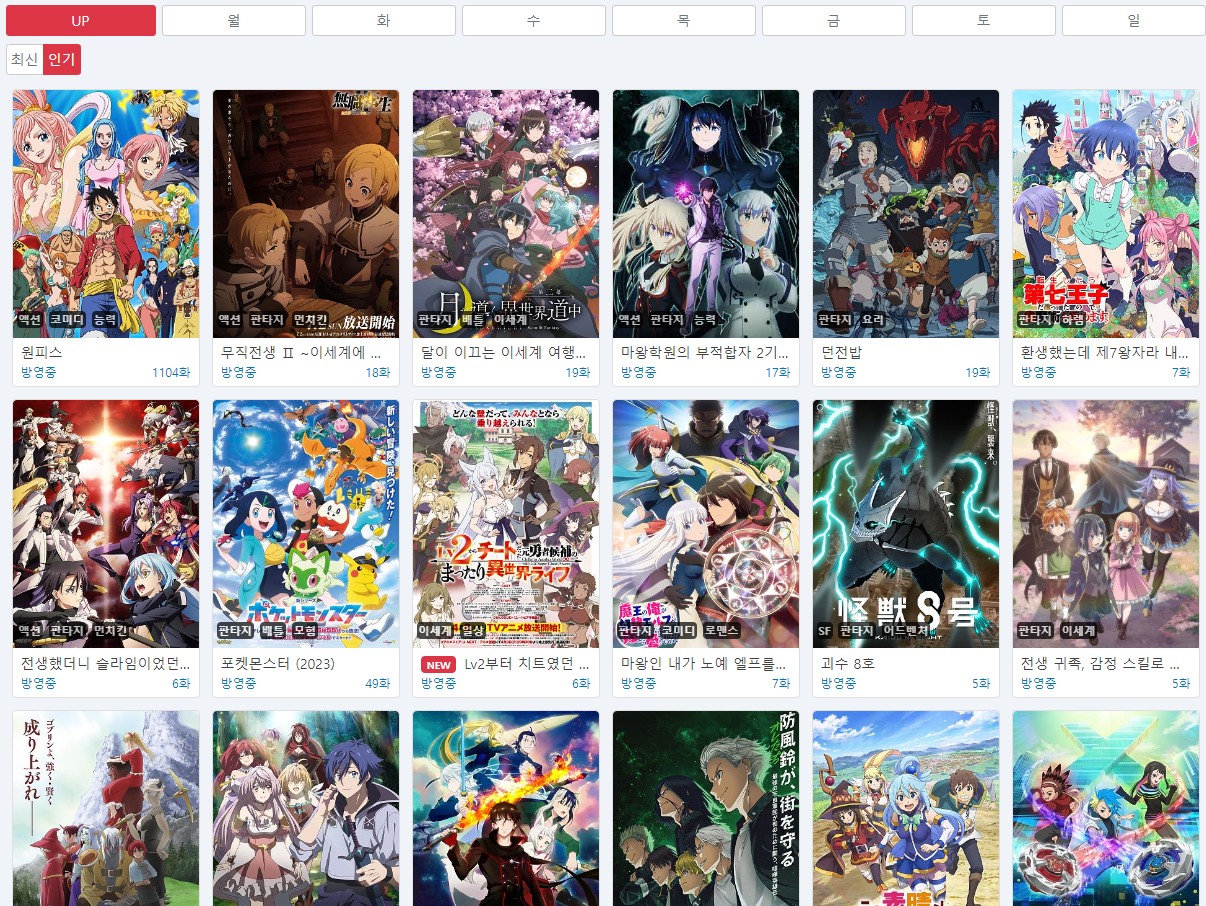Open the 목 (Thursday) tab

(684, 20)
